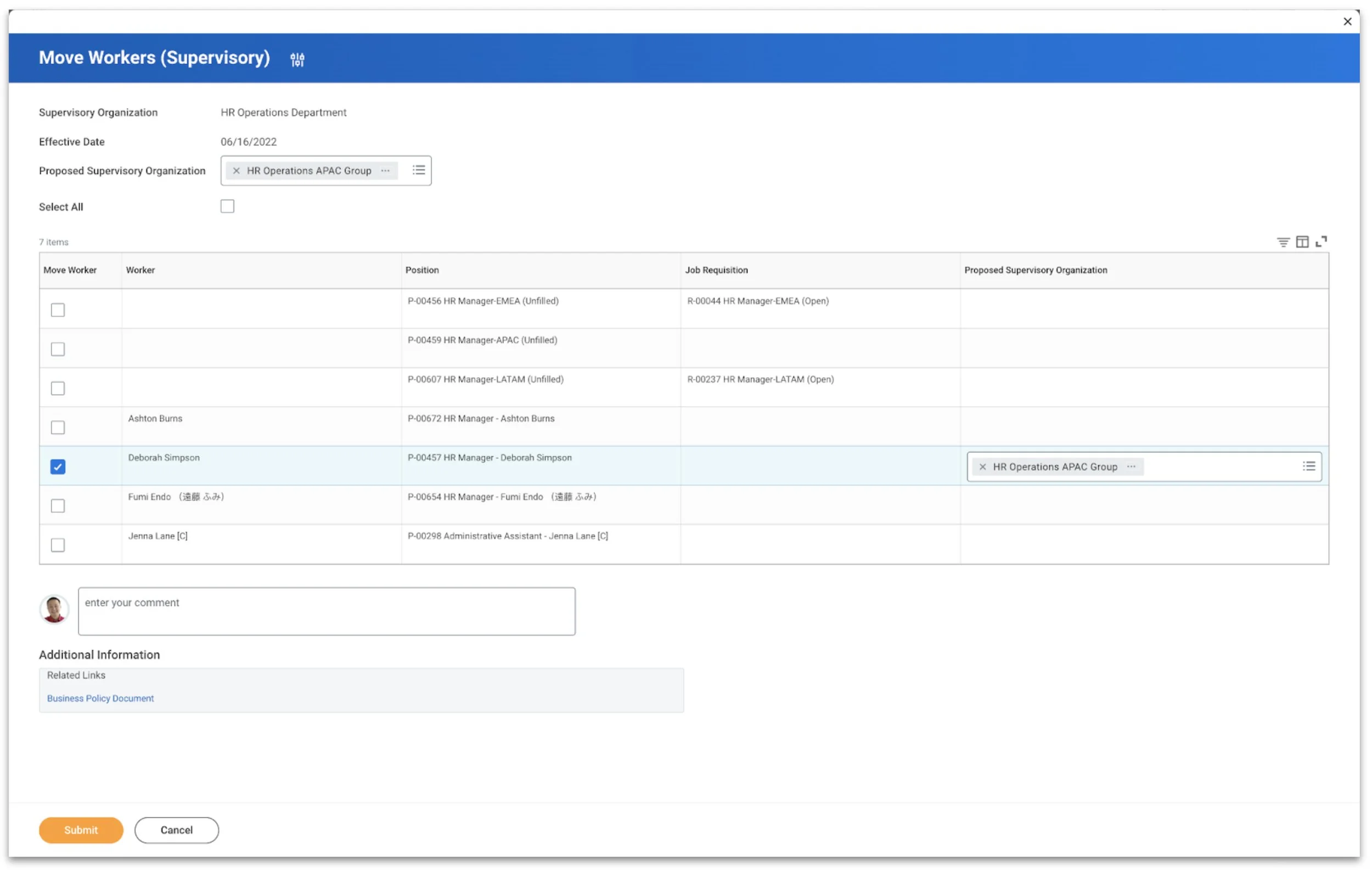The height and width of the screenshot is (872, 1372).
Task: Click the Additional Information heading
Action: (x=99, y=655)
